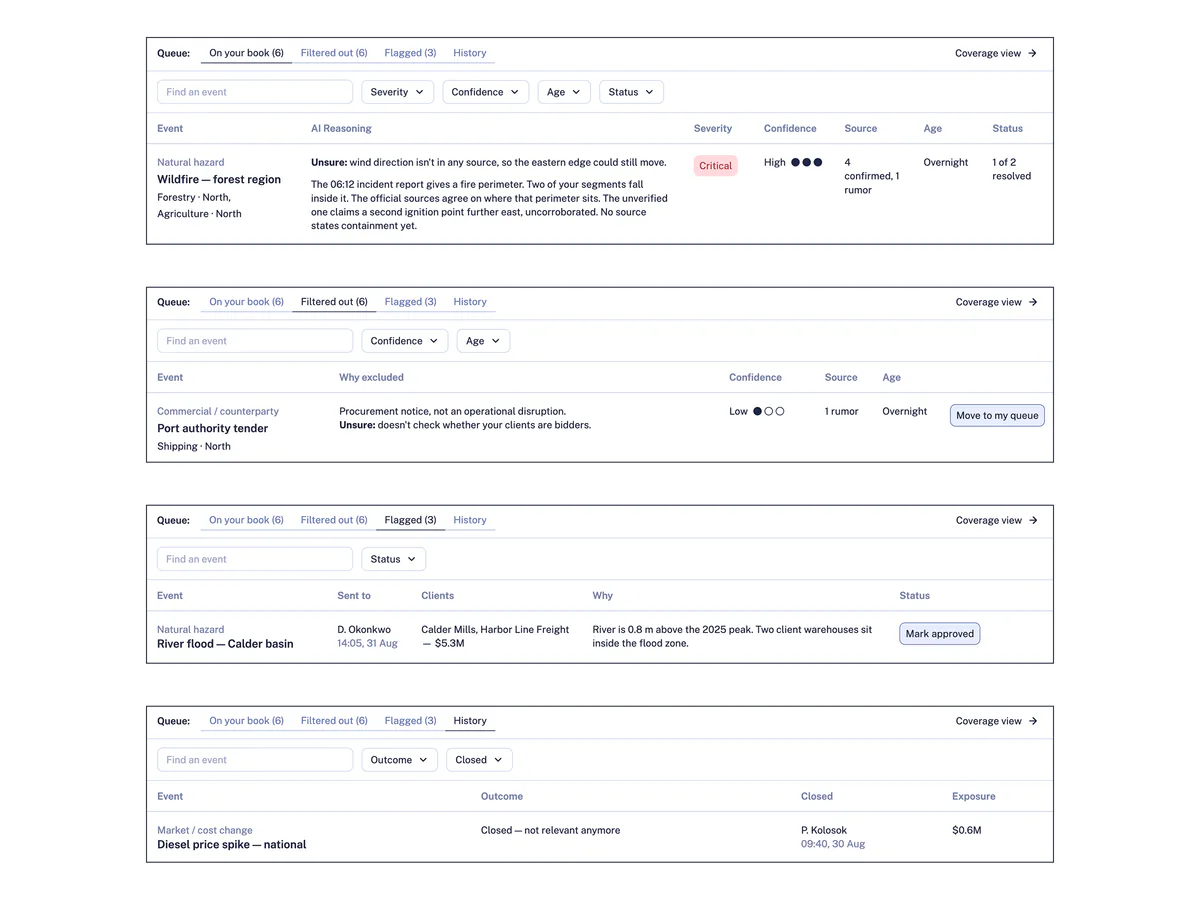Click the Exposure column header
Viewport: 1200px width, 900px height.
974,797
